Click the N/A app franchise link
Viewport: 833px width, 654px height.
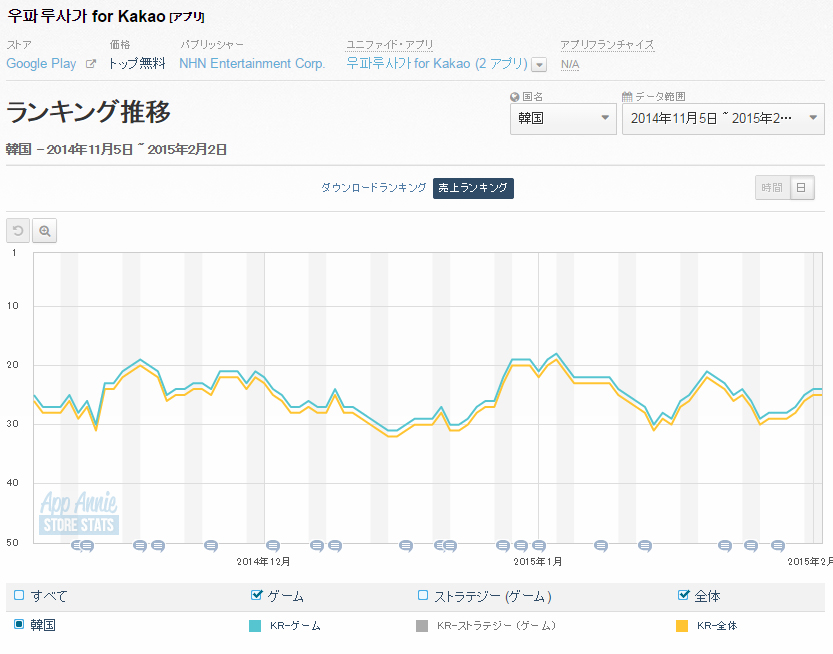(570, 64)
